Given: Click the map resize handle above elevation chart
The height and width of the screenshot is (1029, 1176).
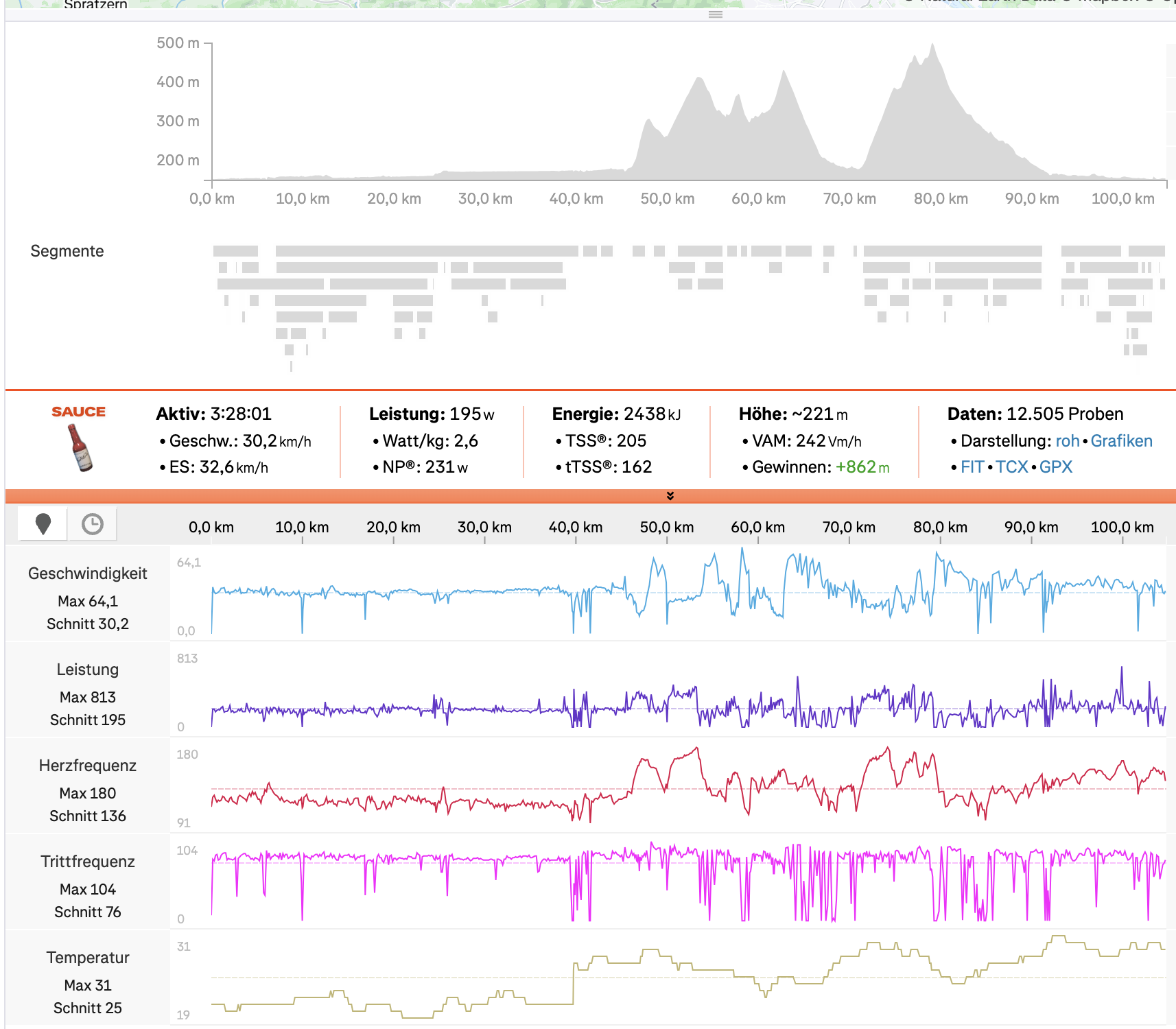Looking at the screenshot, I should (x=715, y=14).
